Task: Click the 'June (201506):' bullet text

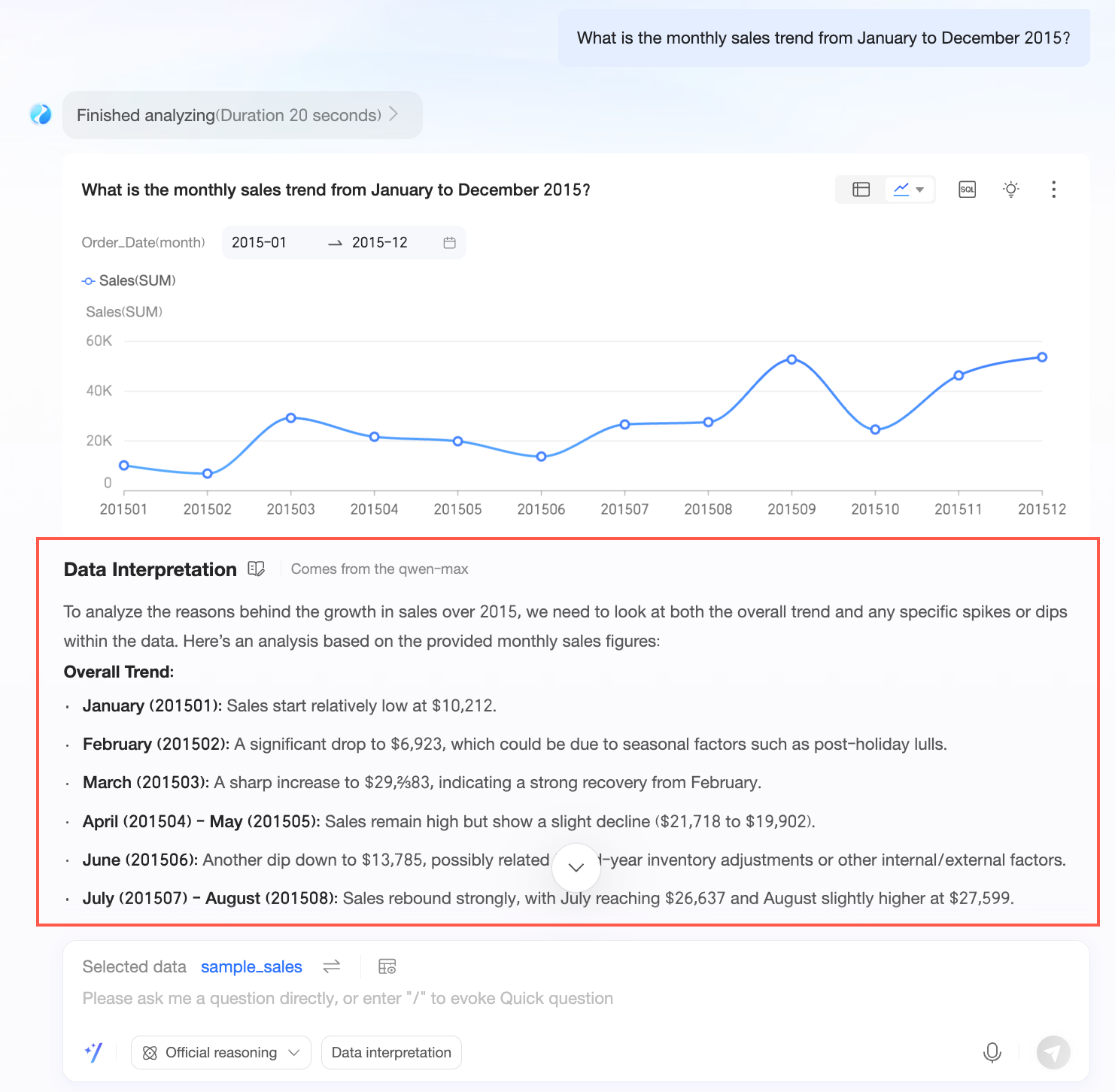Action: pos(141,860)
